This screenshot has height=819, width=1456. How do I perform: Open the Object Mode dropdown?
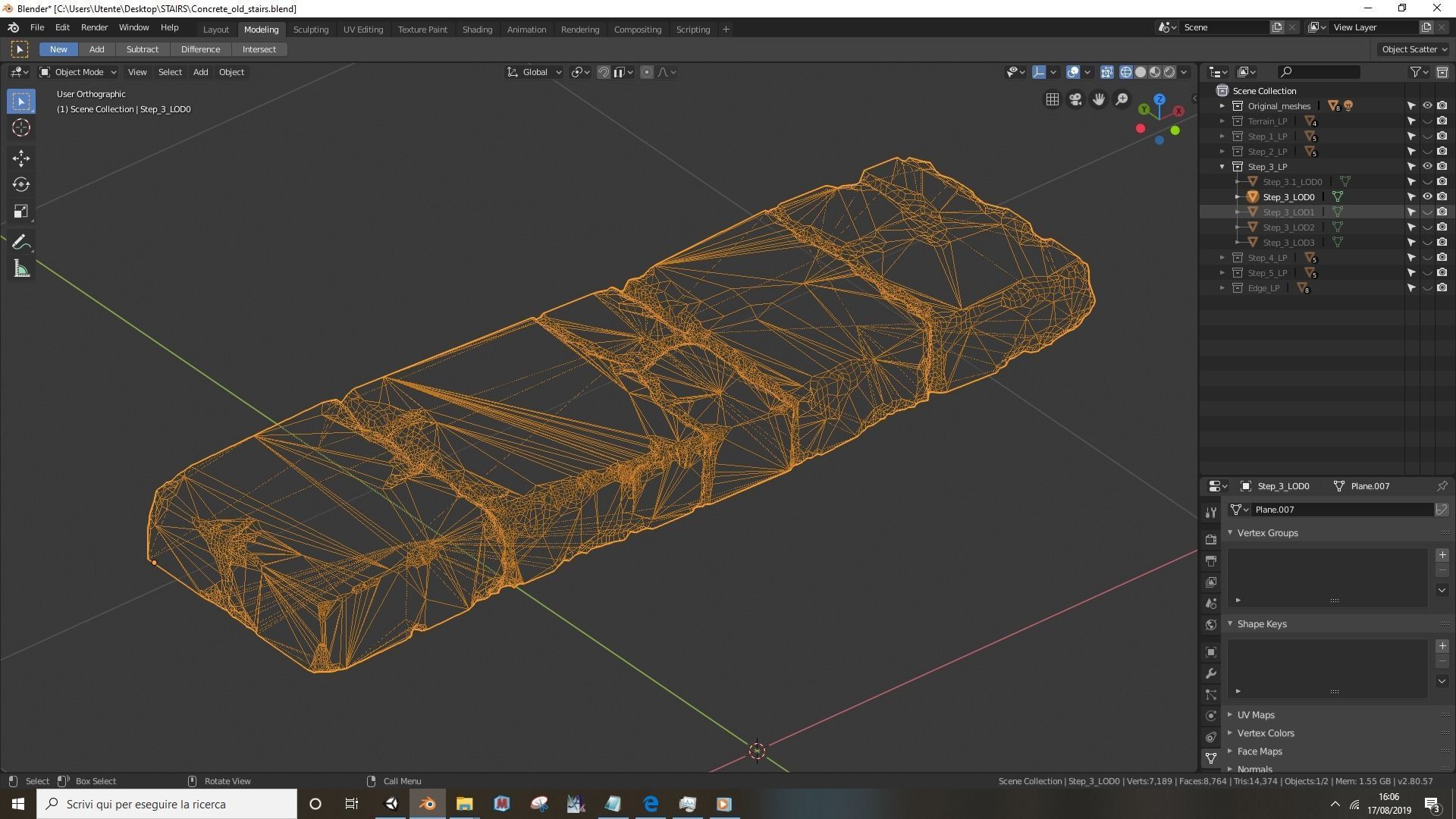(79, 72)
